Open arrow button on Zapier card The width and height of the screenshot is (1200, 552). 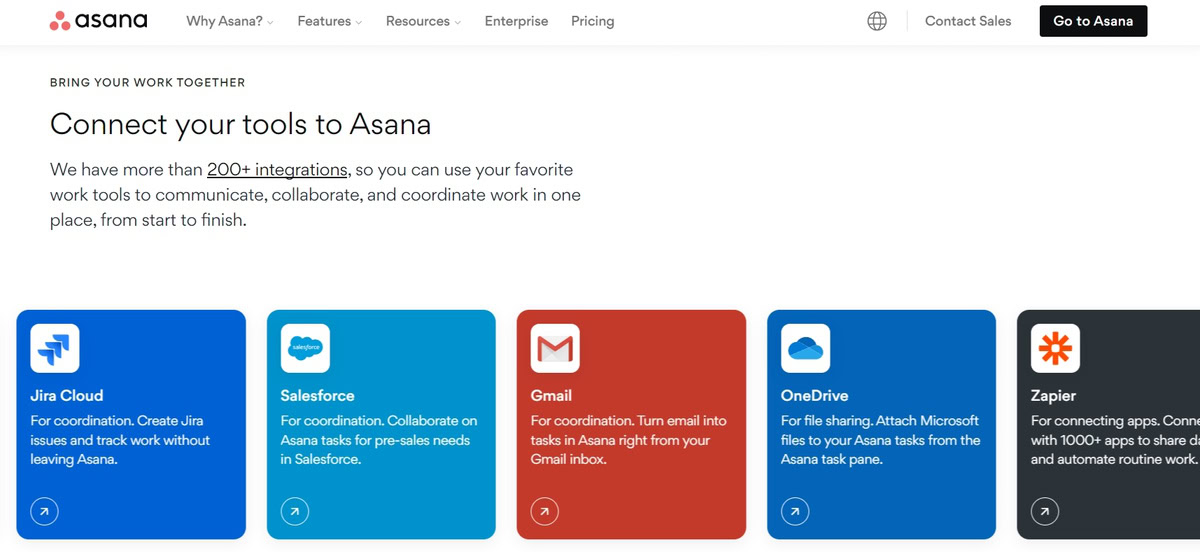1044,511
